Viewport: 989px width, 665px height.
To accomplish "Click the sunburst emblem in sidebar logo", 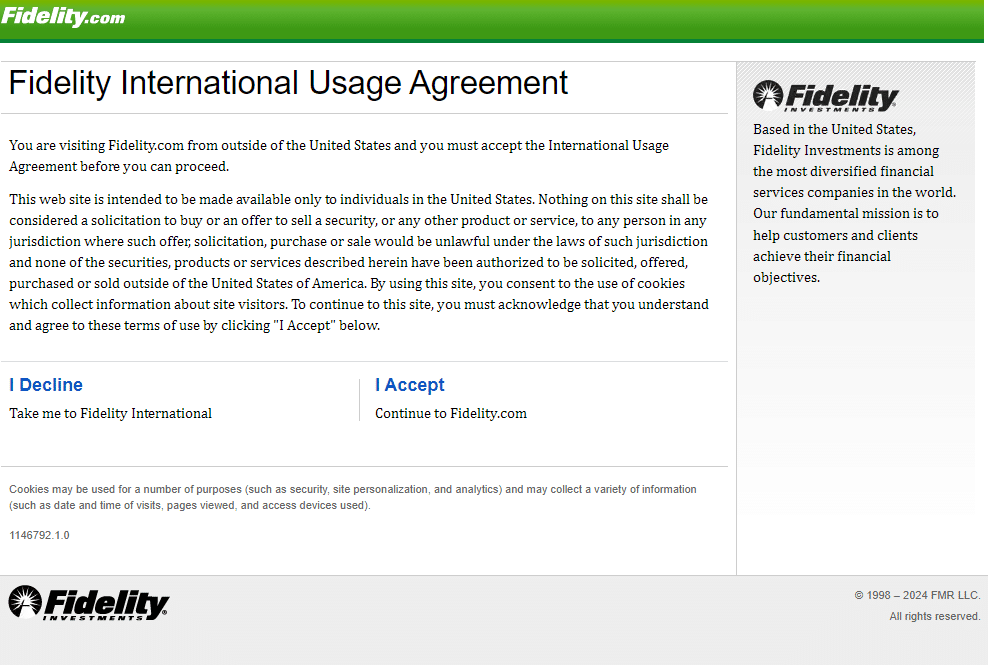I will tap(768, 95).
